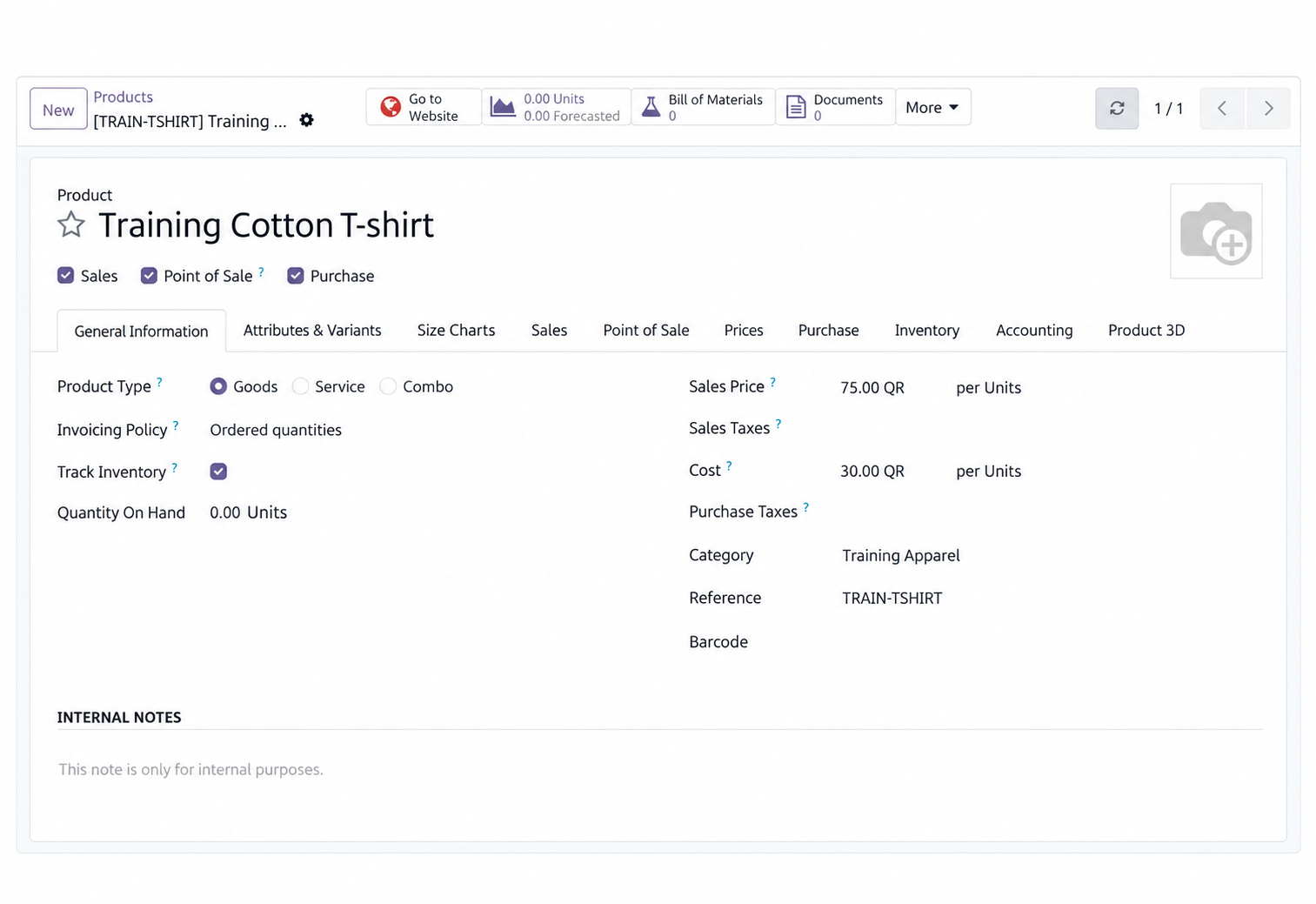Mark product as favorite with star icon
Screen dimensions: 1316x904
coord(71,225)
